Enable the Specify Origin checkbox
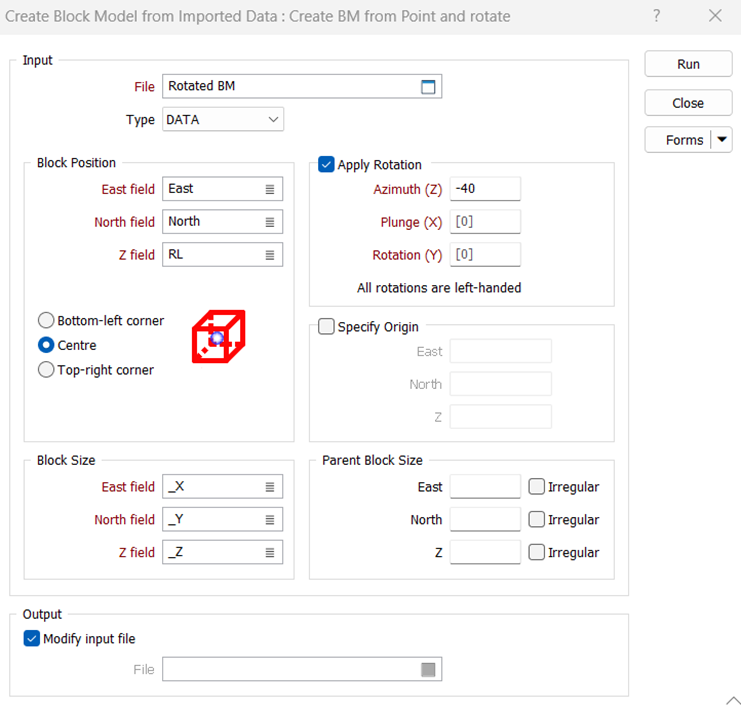 click(x=326, y=327)
